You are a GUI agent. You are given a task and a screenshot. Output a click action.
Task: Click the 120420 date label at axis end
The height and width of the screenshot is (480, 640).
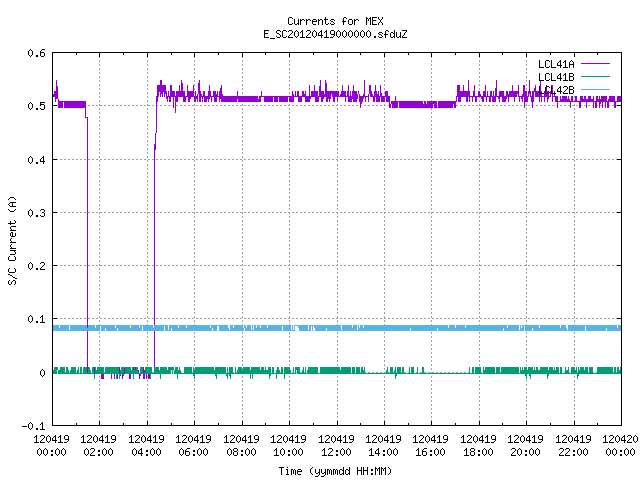click(620, 439)
